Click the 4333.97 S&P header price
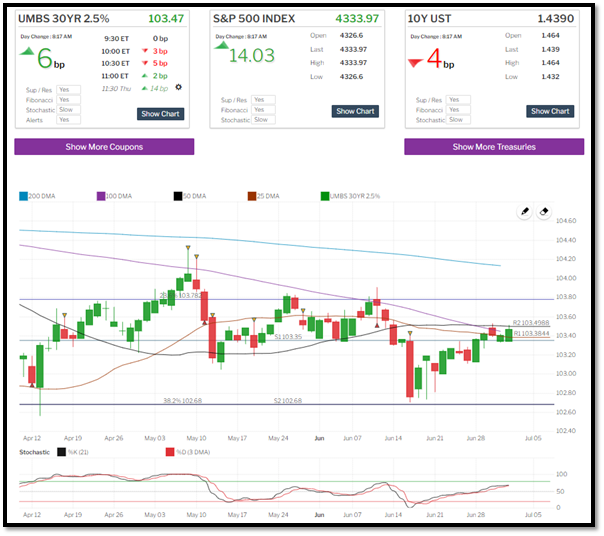This screenshot has height=536, width=604. [357, 18]
